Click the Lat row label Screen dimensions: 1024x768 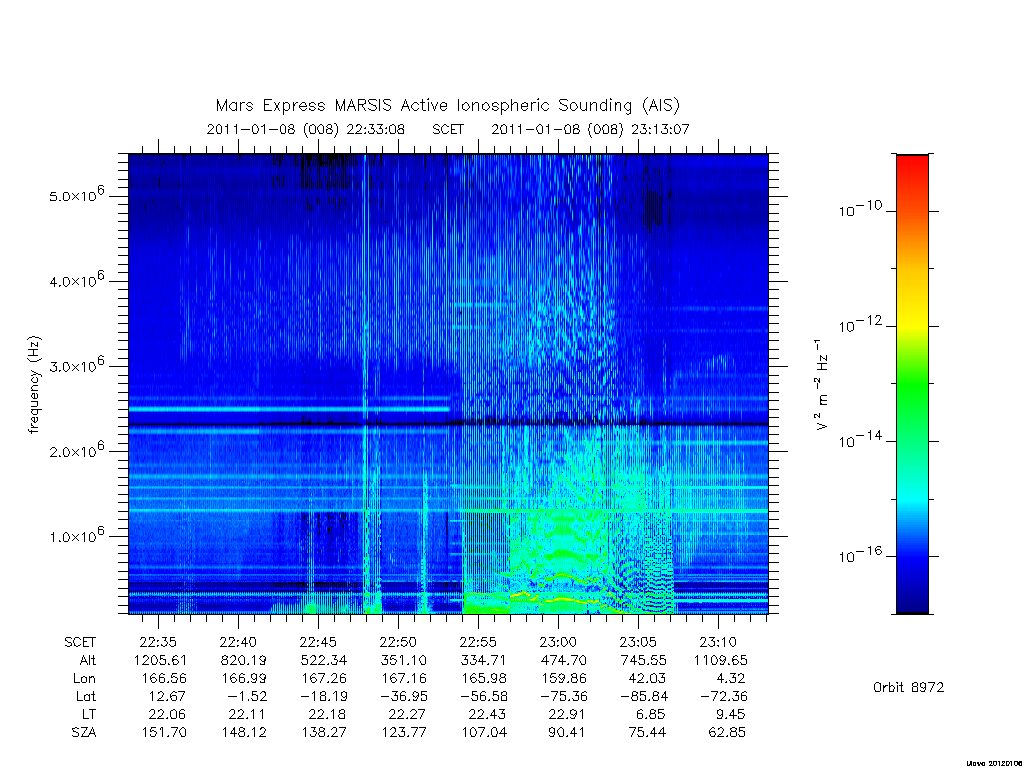click(86, 696)
